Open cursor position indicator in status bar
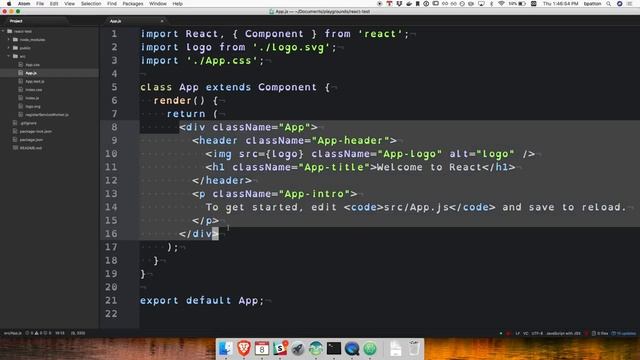 click(x=60, y=333)
